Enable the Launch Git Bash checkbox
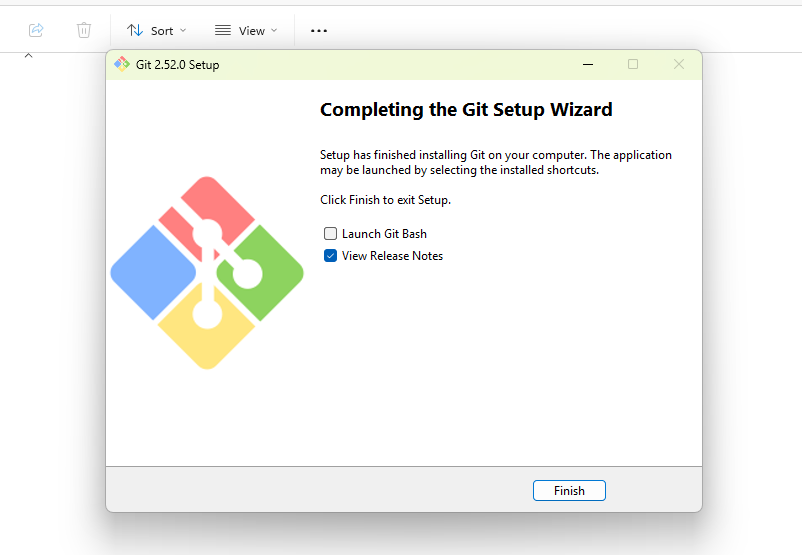 coord(330,234)
